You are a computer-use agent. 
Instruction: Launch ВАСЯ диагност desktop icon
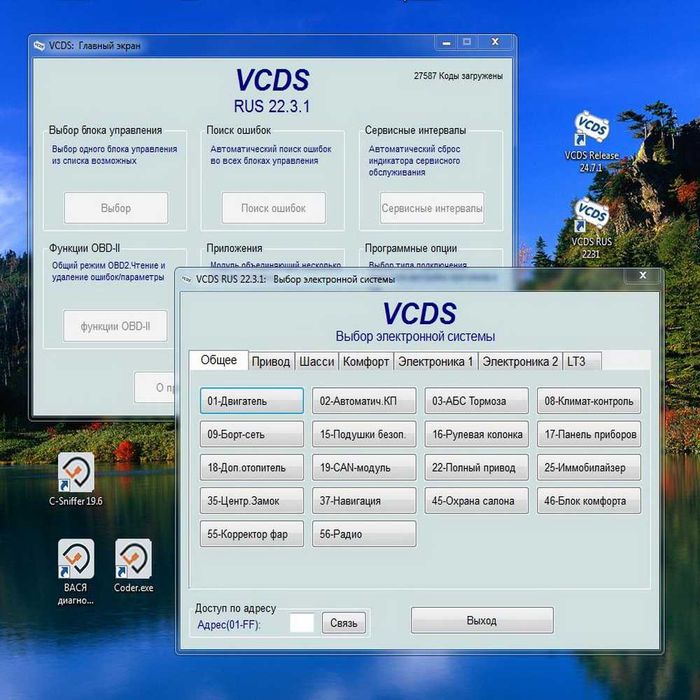pyautogui.click(x=76, y=572)
